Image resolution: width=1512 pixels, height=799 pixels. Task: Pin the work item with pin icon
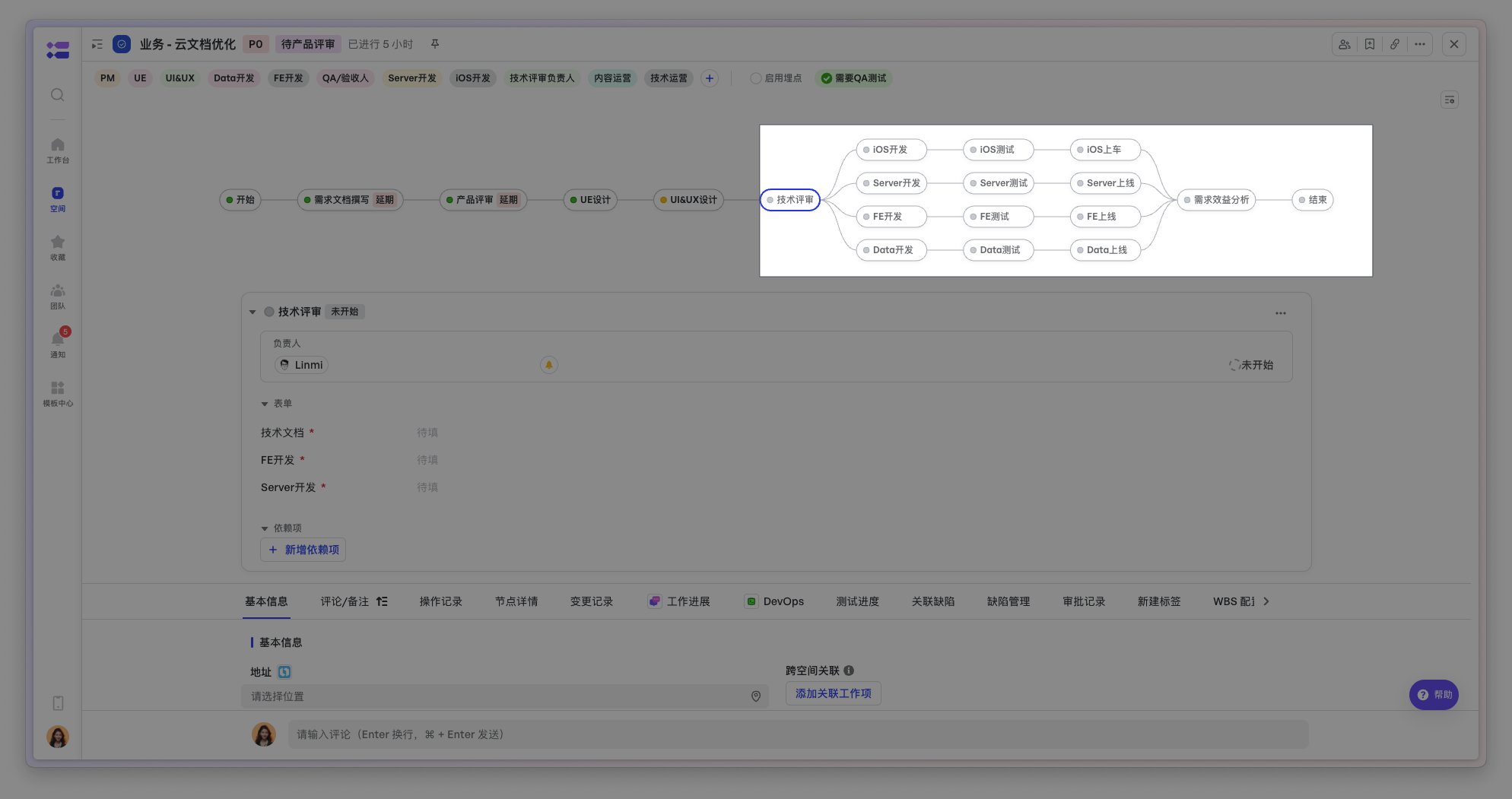(x=435, y=44)
